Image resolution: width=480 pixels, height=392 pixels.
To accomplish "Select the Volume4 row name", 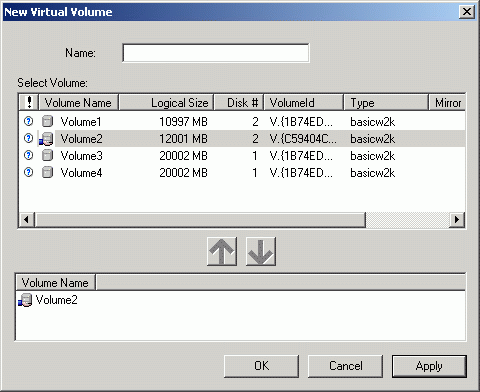I will (81, 173).
